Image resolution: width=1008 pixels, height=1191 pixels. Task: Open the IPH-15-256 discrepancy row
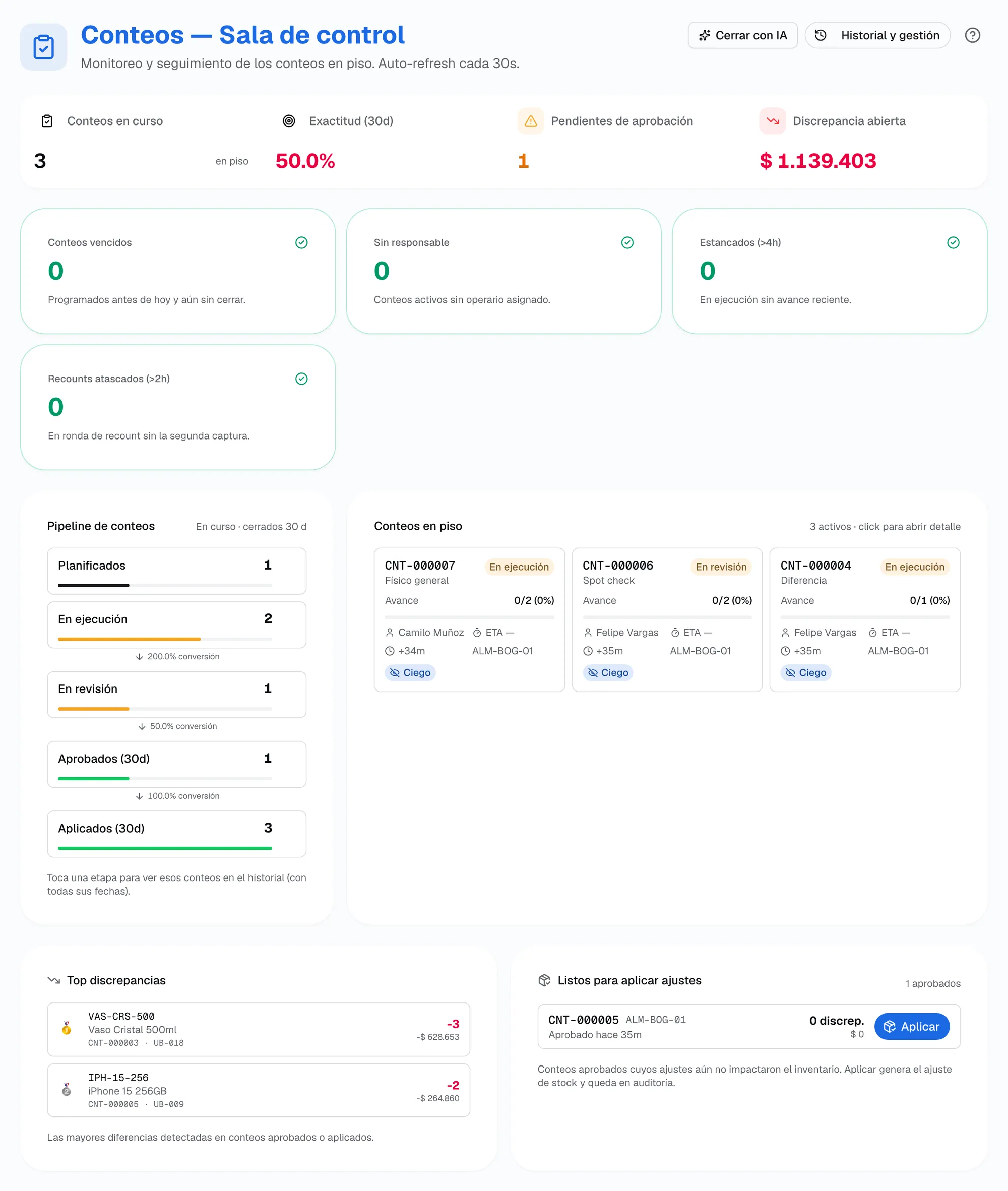[258, 1090]
